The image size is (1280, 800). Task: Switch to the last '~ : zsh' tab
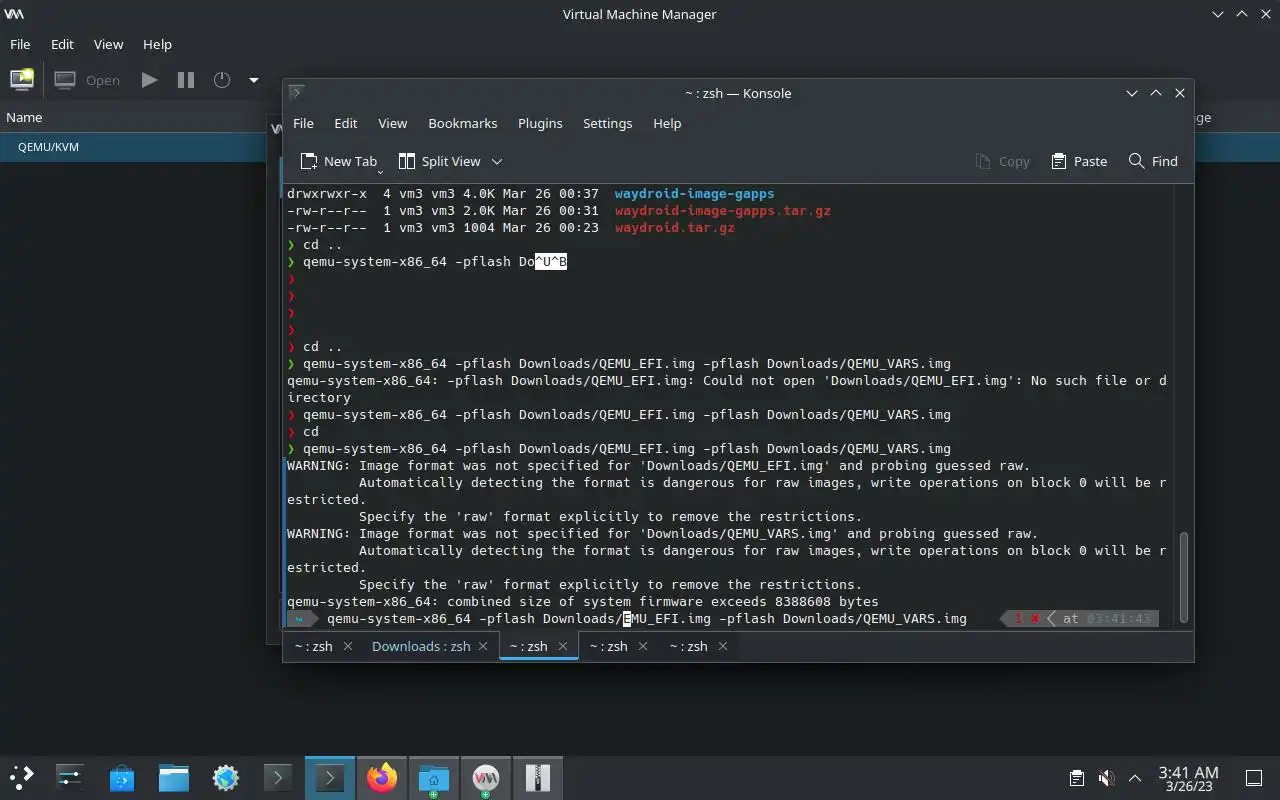[688, 646]
